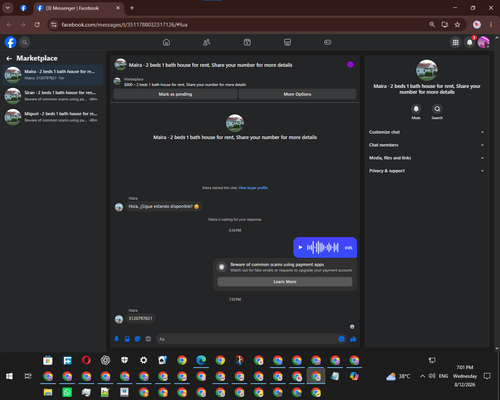Open the account profile picture menu
Screen dimensions: 500x400
(x=484, y=42)
